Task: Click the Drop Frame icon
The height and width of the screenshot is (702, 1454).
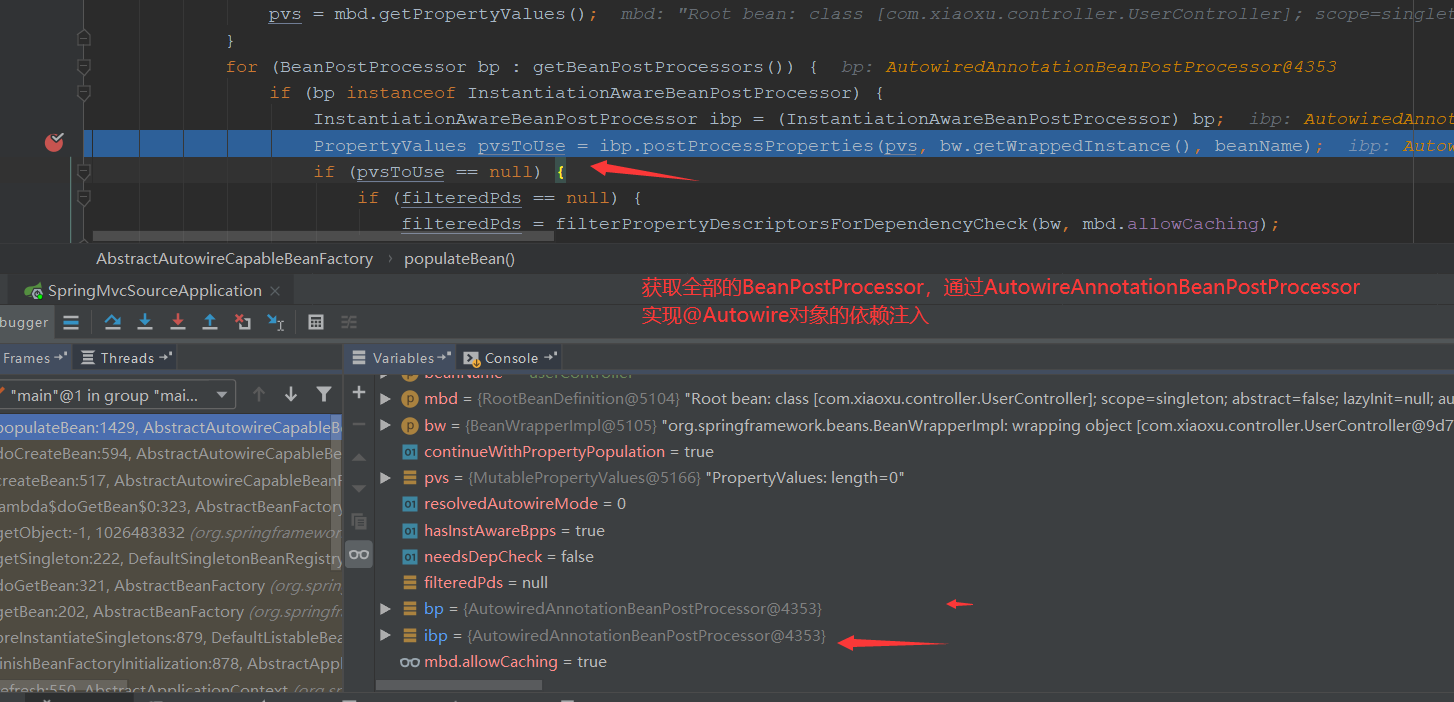Action: [x=243, y=322]
